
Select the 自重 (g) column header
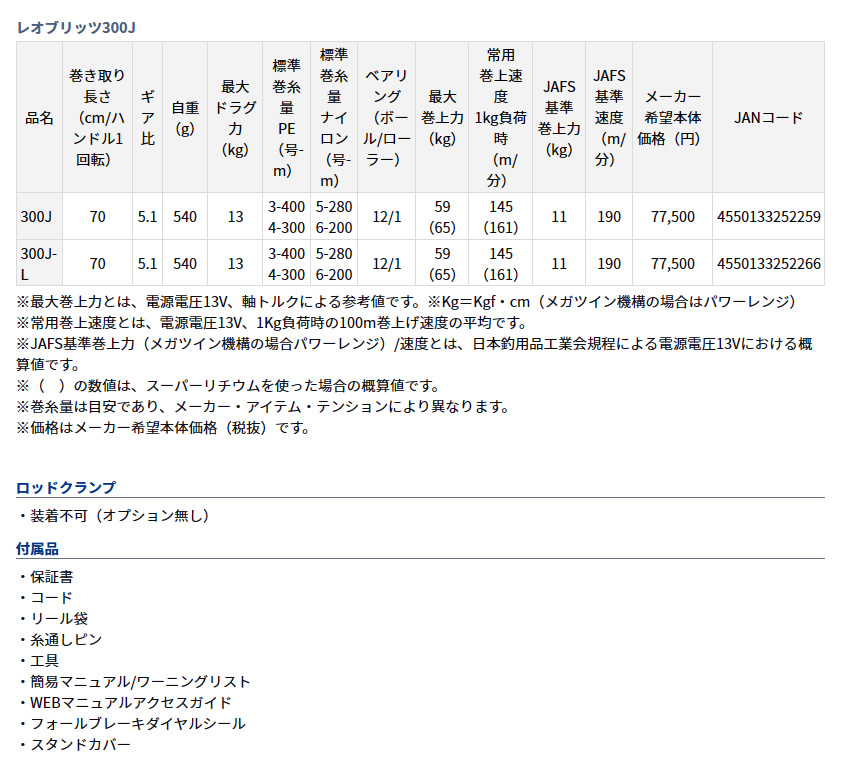point(185,118)
